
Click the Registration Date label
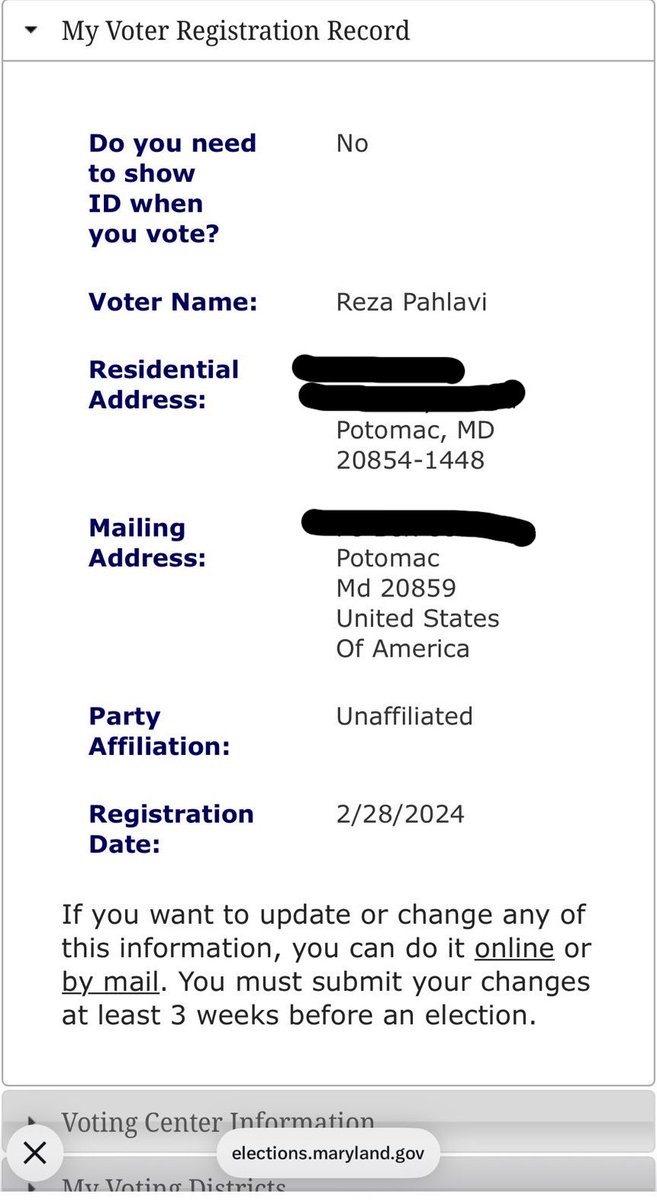pyautogui.click(x=171, y=829)
